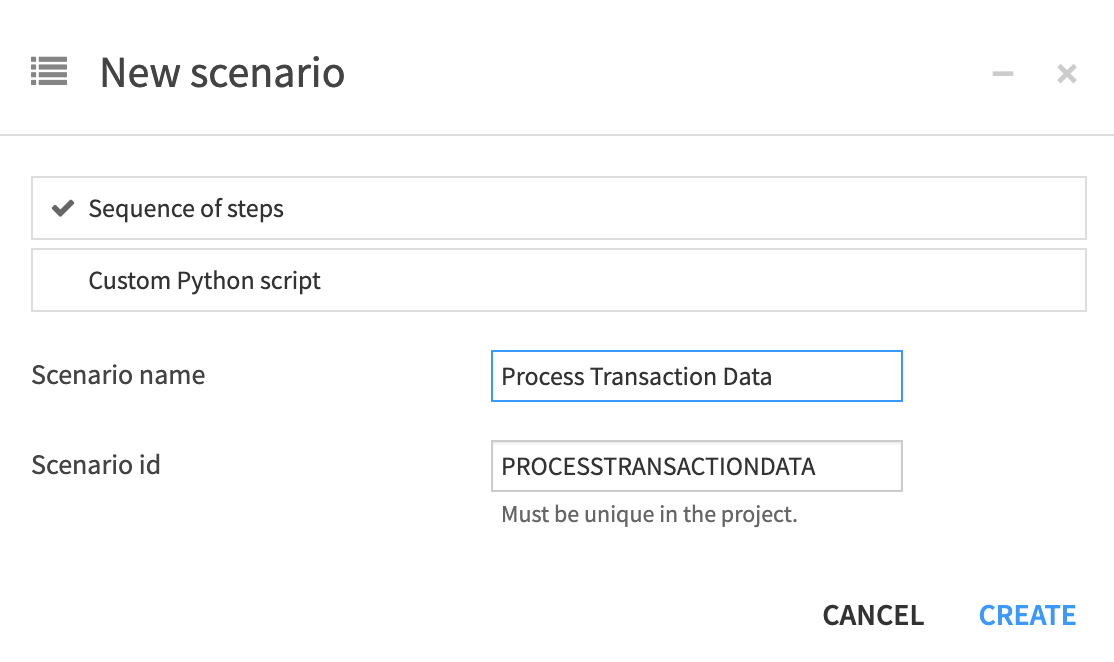This screenshot has width=1114, height=662.
Task: Click the Scenario name field label
Action: (118, 375)
